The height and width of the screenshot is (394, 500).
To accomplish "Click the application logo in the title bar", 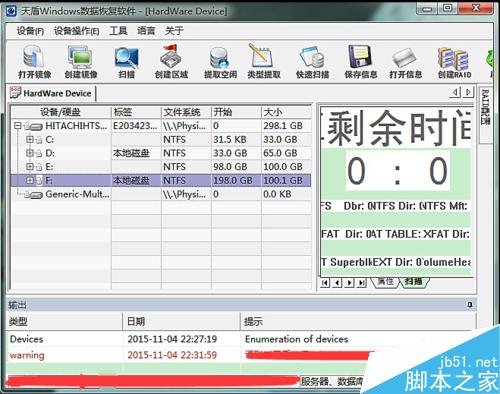I will [x=11, y=11].
